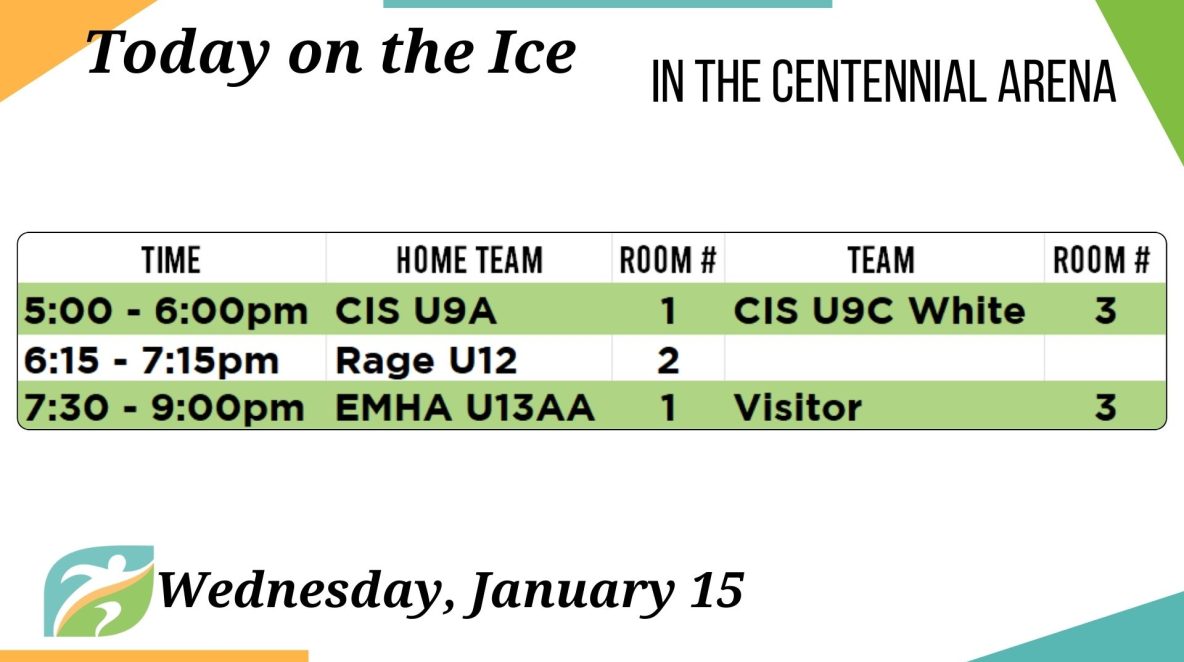
Task: Click room 3 in CIS U9C White row
Action: click(1105, 311)
